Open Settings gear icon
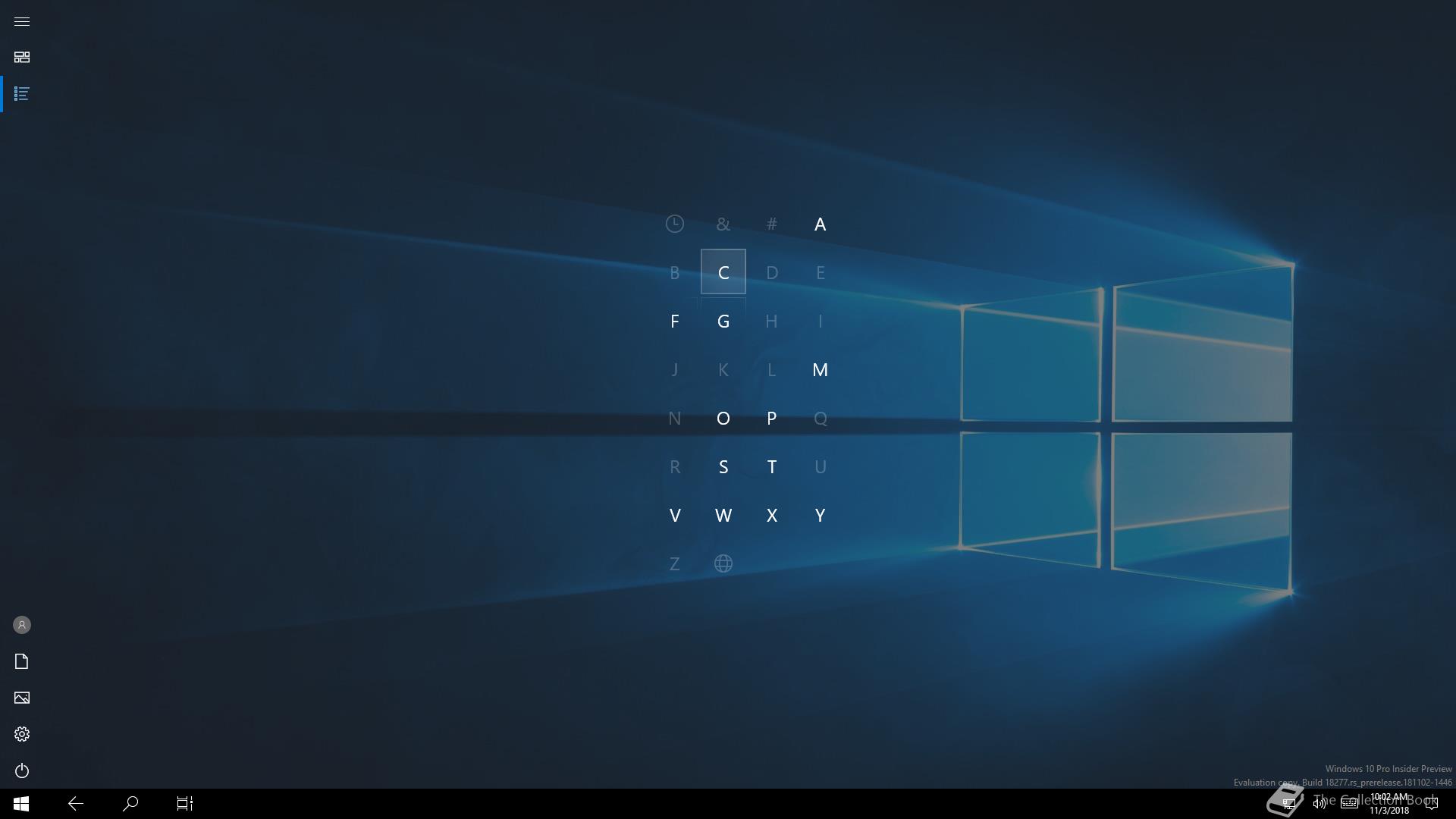This screenshot has height=819, width=1456. [x=22, y=734]
